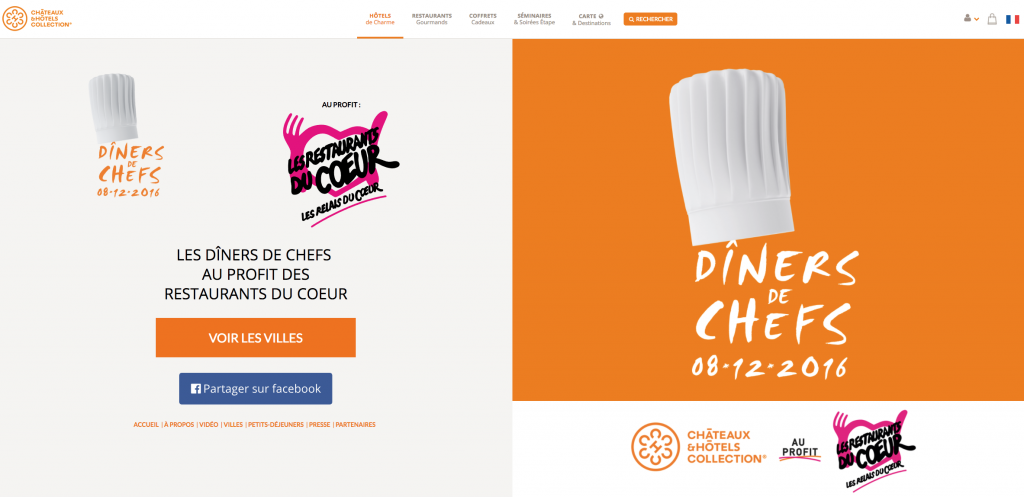
Task: Click the Voir les villes button
Action: click(255, 338)
